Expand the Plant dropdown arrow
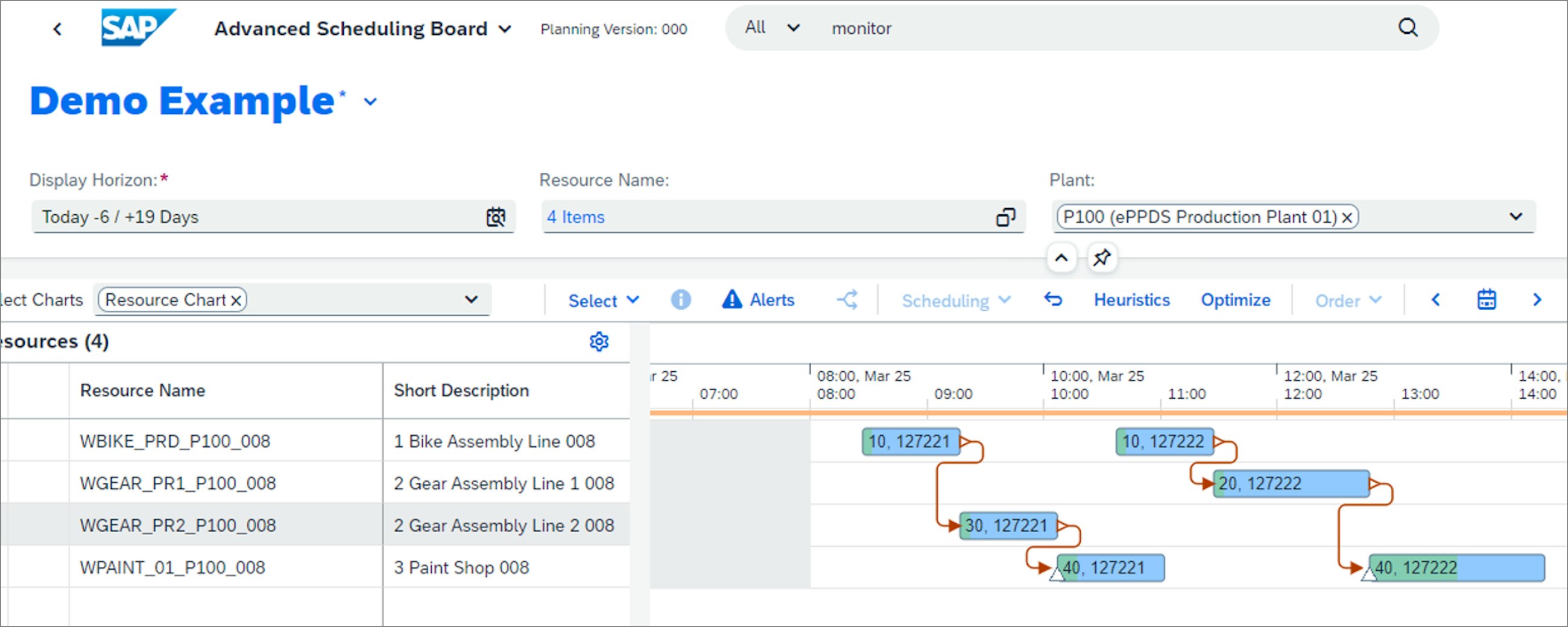This screenshot has height=627, width=1568. click(1516, 216)
